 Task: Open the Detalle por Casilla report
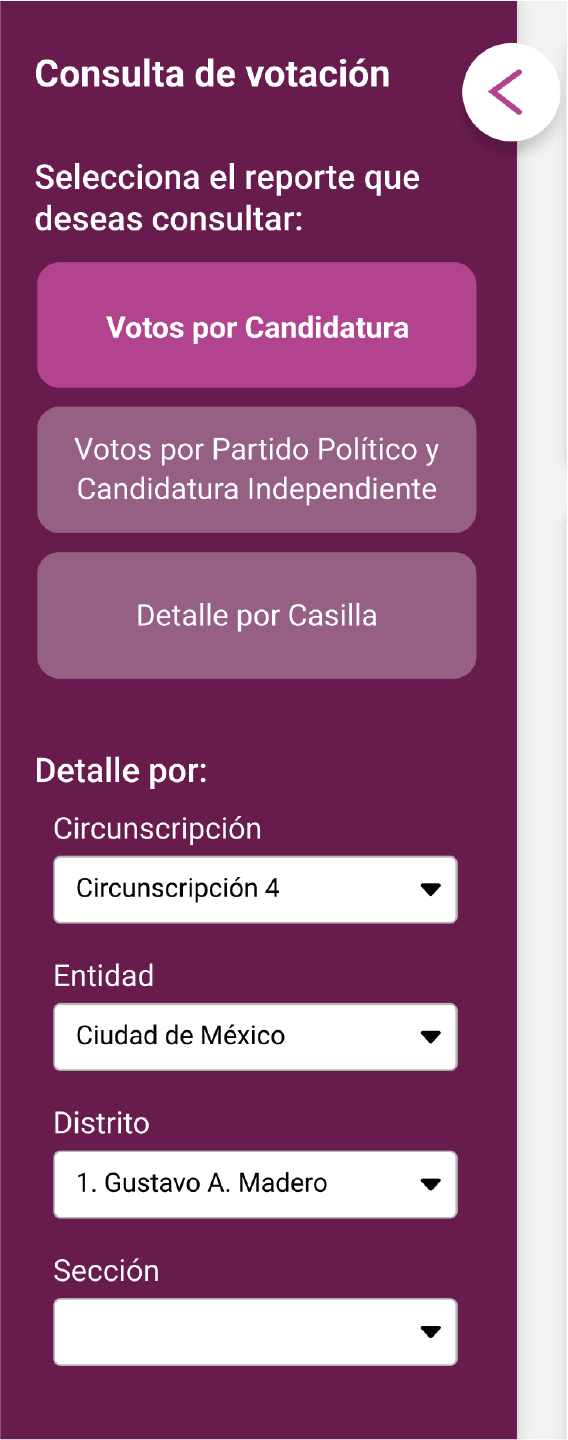point(257,615)
